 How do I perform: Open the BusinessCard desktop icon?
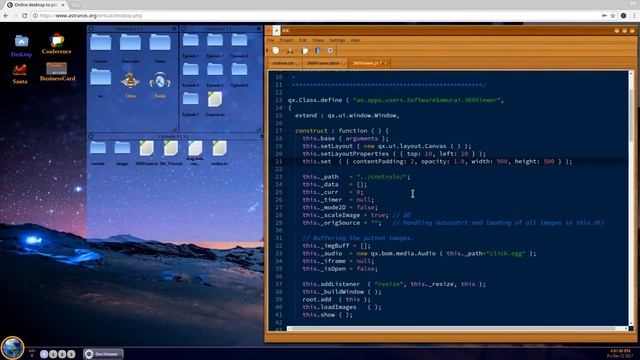tap(57, 69)
